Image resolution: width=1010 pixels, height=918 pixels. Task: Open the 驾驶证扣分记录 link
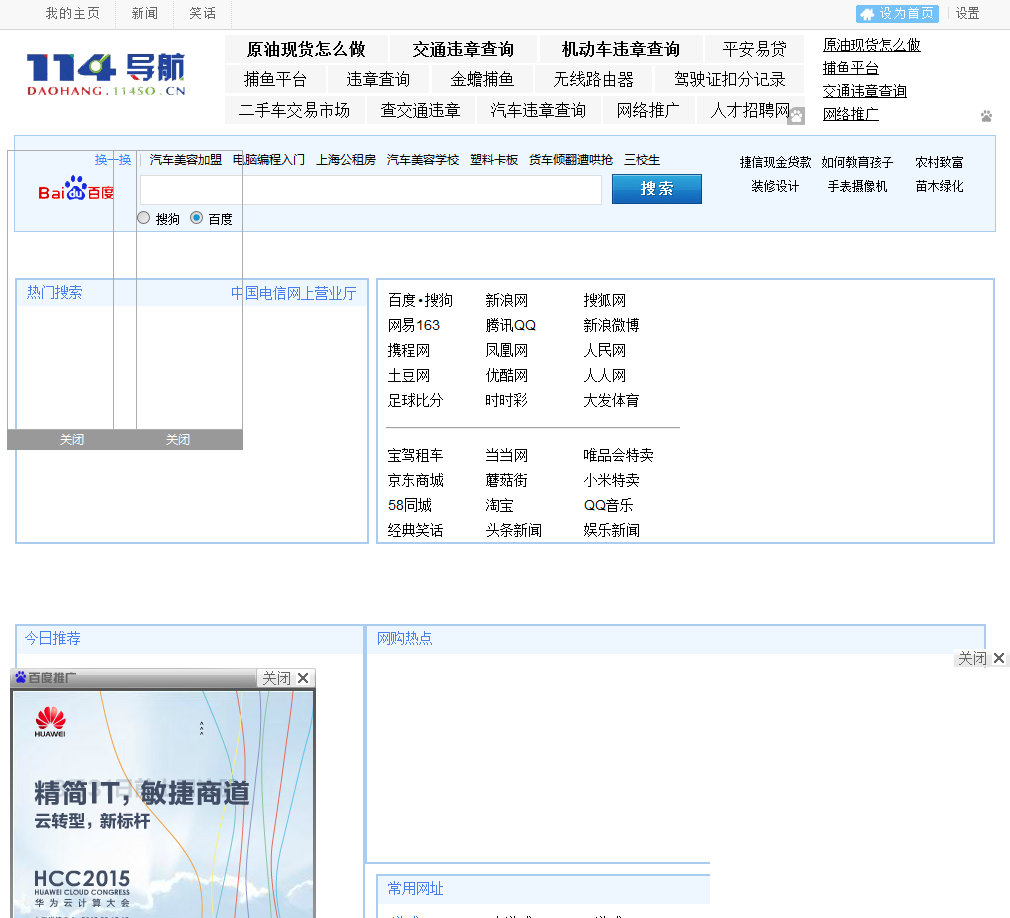point(729,80)
